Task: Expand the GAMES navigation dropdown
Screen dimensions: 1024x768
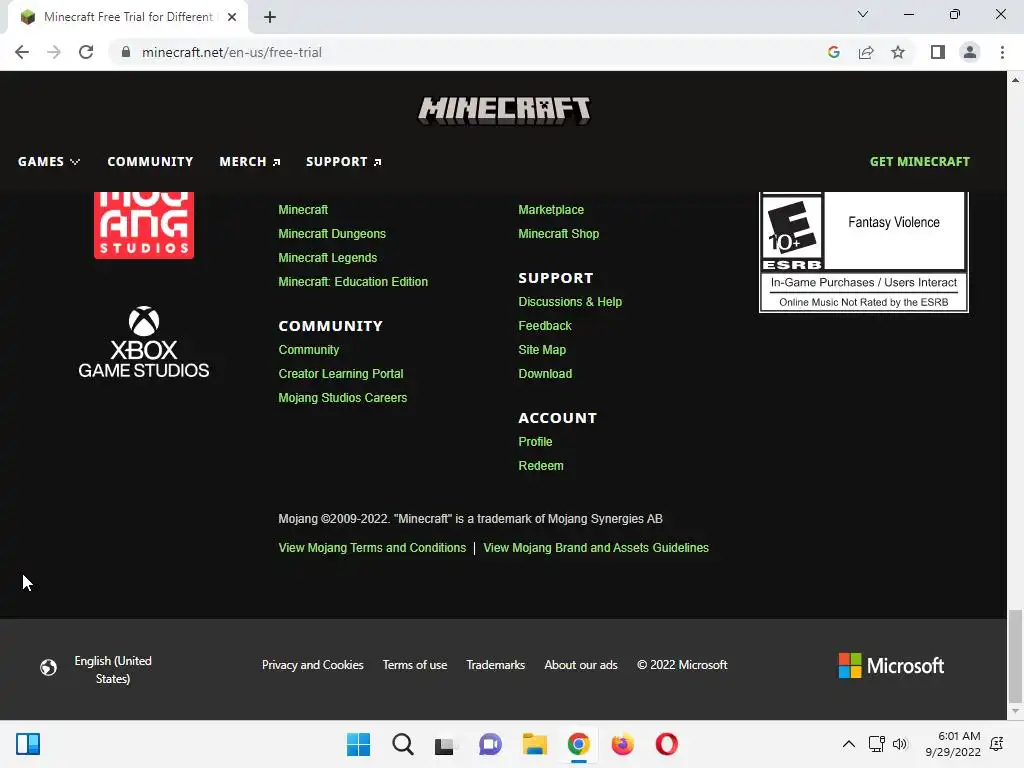Action: tap(49, 161)
